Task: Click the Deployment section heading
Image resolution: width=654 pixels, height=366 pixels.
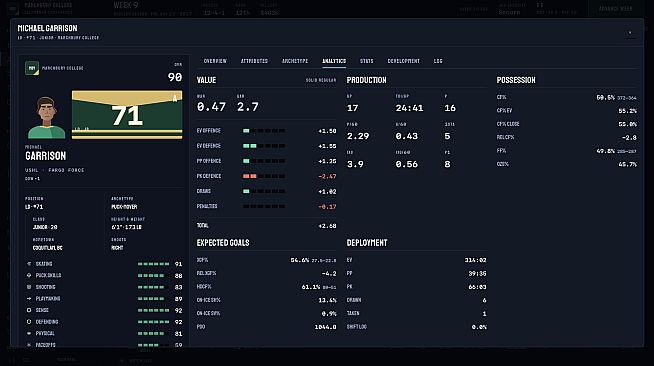Action: (367, 243)
